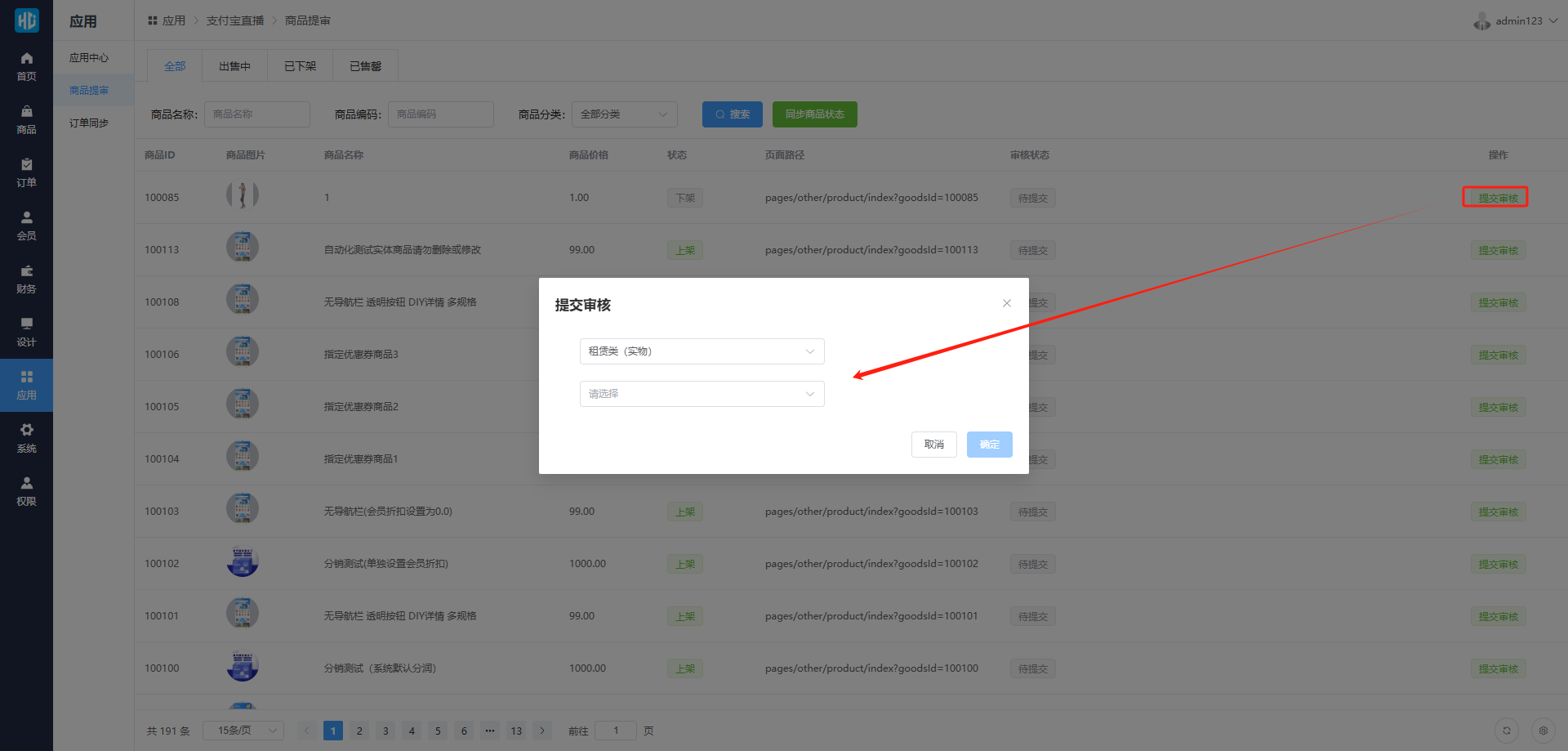Open the 首页 home sidebar icon
Screen dimensions: 1568x751
click(26, 66)
